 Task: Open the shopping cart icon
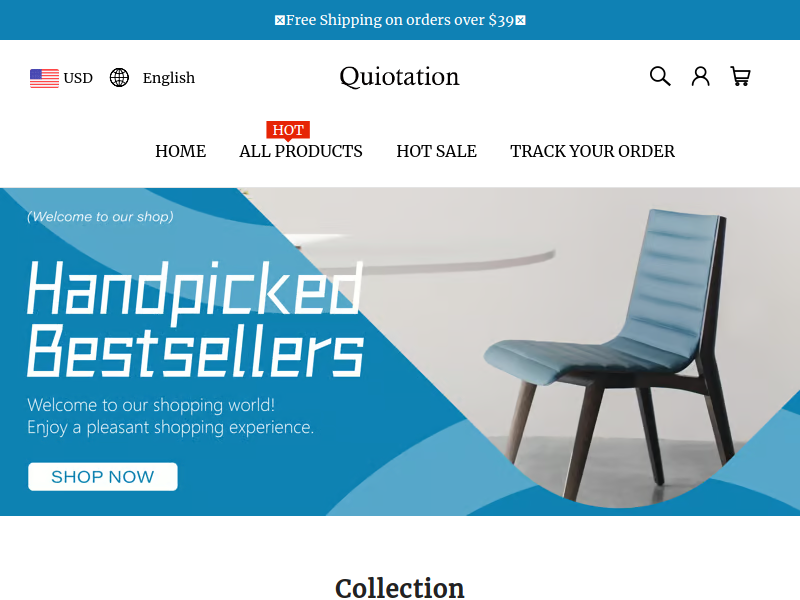tap(740, 76)
